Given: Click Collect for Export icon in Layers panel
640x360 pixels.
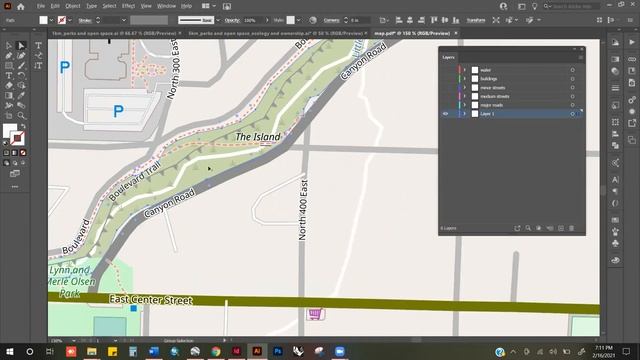Looking at the screenshot, I should (517, 228).
